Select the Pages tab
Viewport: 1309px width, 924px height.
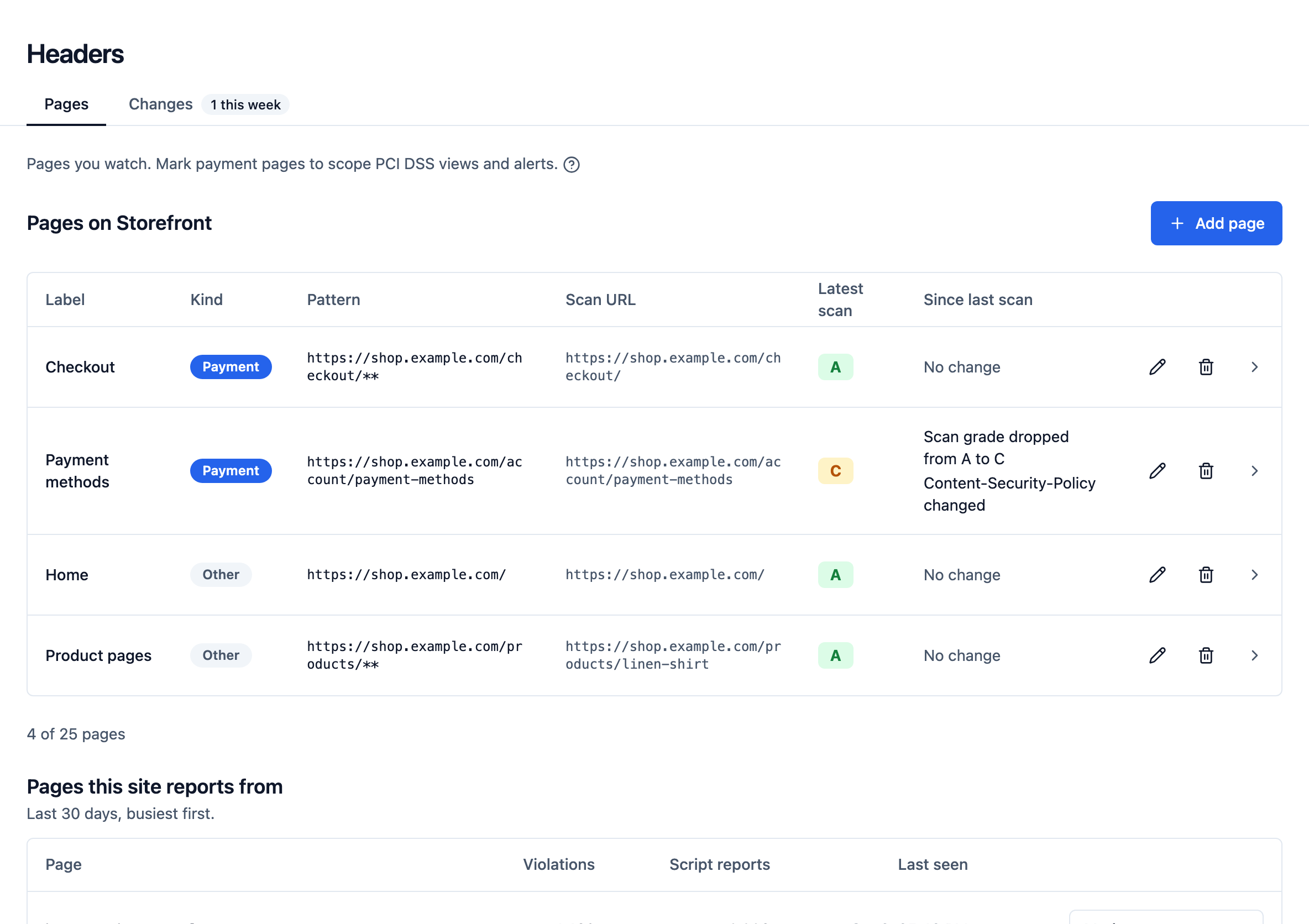[x=66, y=104]
